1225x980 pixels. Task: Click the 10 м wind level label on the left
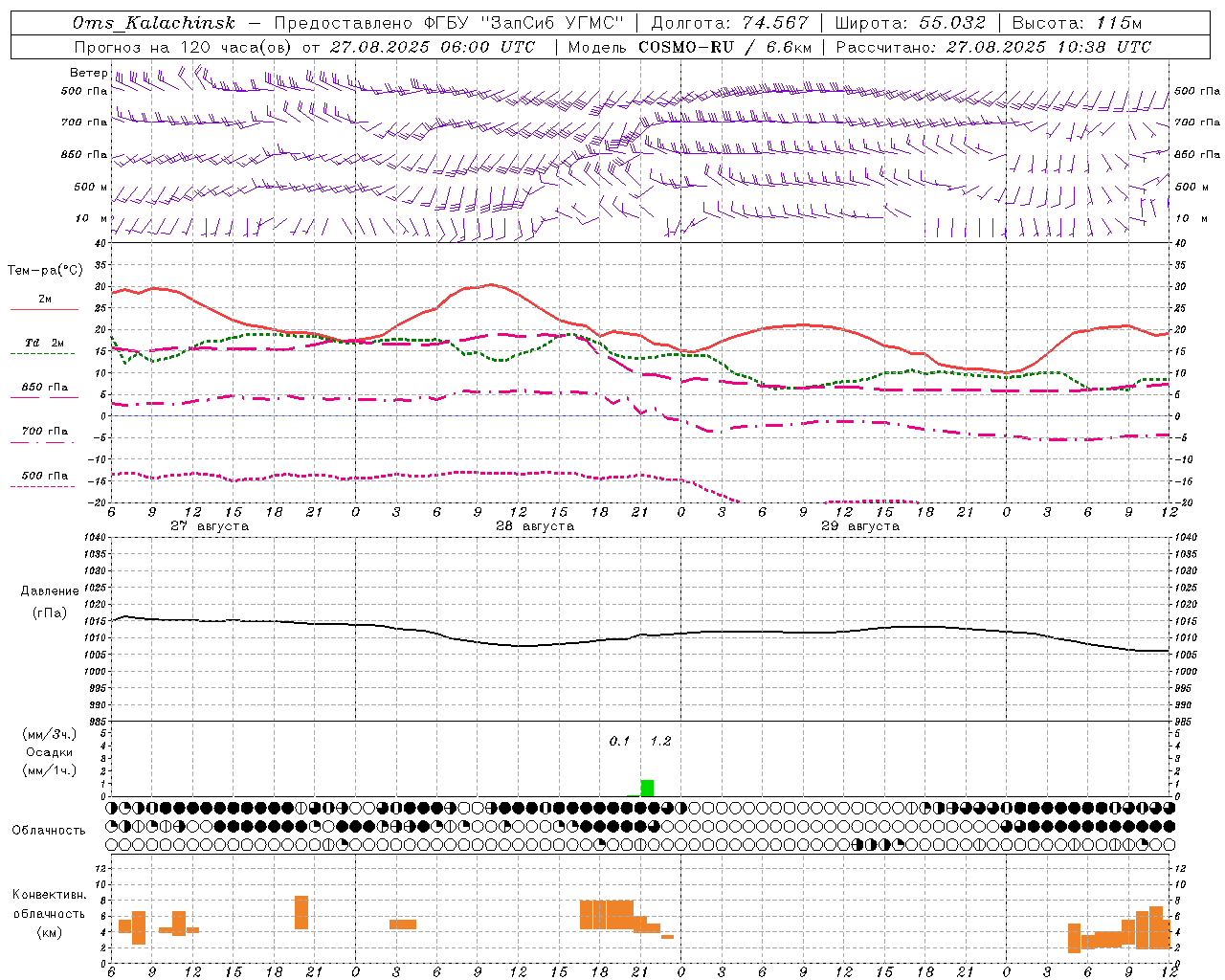tap(92, 218)
